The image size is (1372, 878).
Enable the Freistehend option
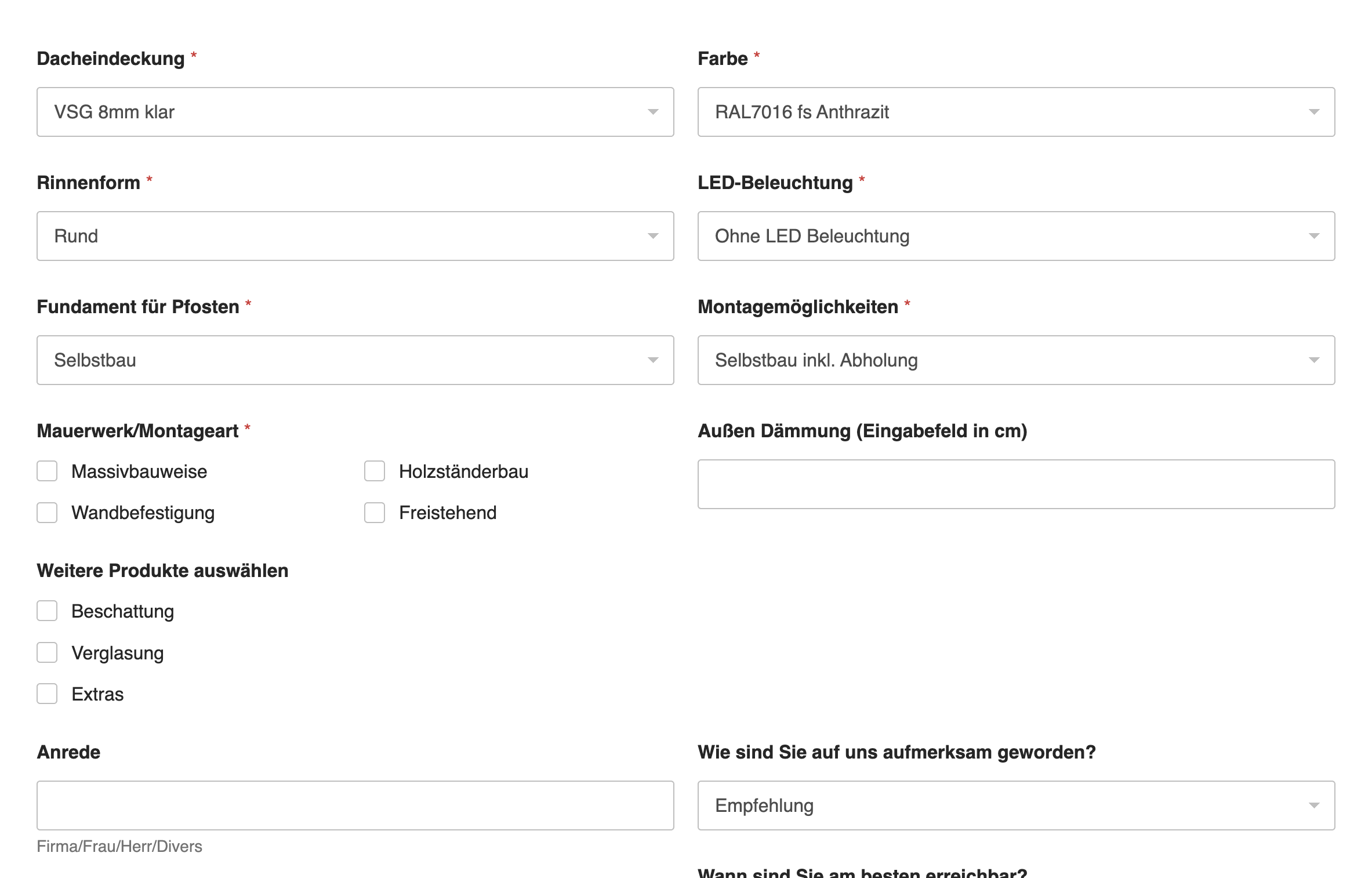tap(374, 513)
